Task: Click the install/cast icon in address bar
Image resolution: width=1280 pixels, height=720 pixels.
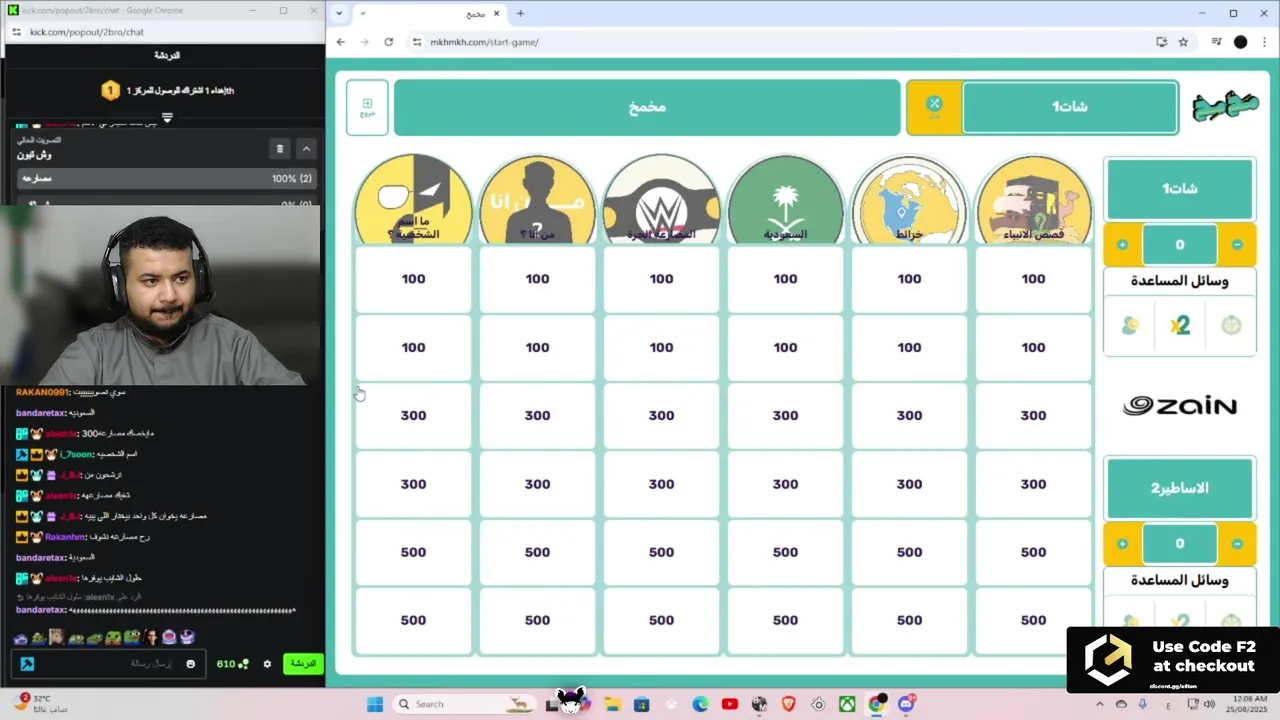Action: click(1161, 42)
